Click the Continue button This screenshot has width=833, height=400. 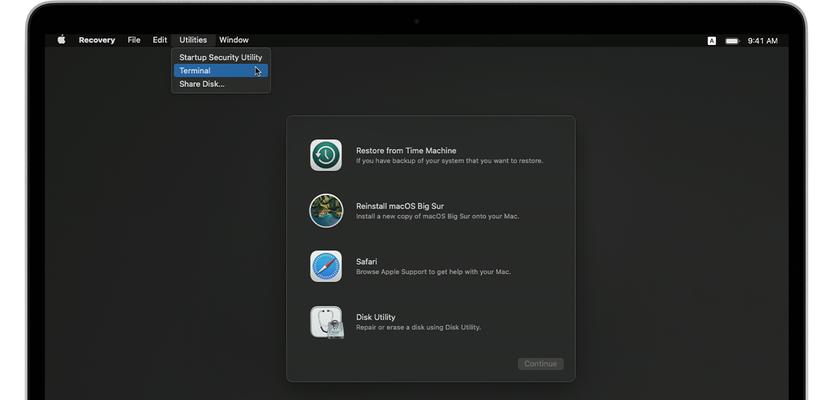click(540, 364)
